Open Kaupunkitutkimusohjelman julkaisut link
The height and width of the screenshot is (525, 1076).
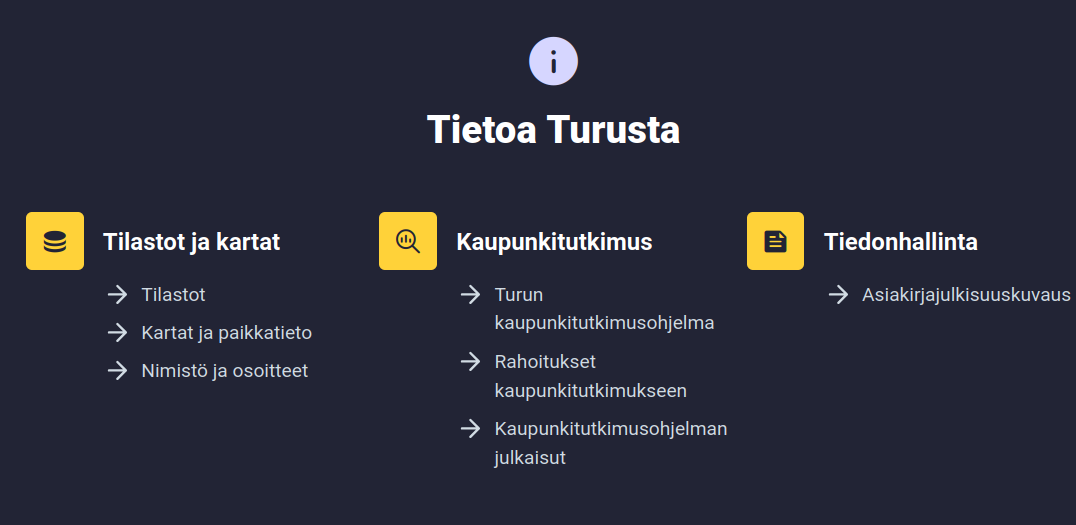tap(610, 443)
